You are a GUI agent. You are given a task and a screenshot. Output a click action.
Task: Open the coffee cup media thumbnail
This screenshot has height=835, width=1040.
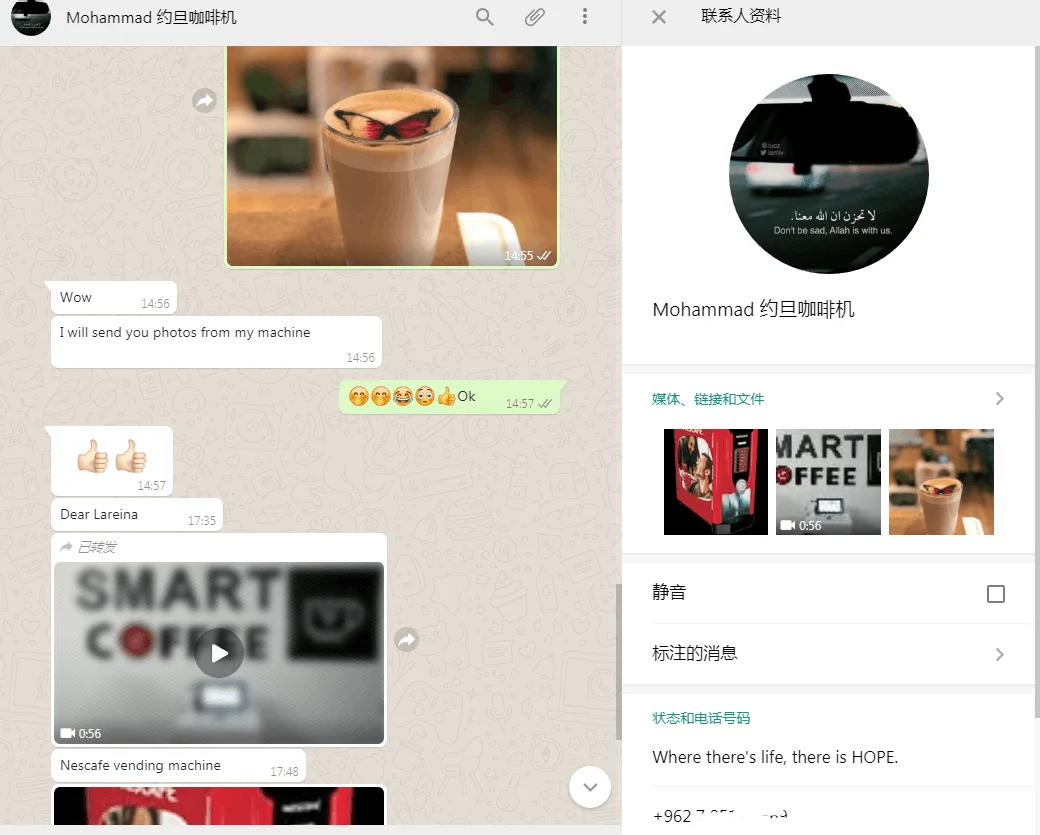(x=941, y=482)
